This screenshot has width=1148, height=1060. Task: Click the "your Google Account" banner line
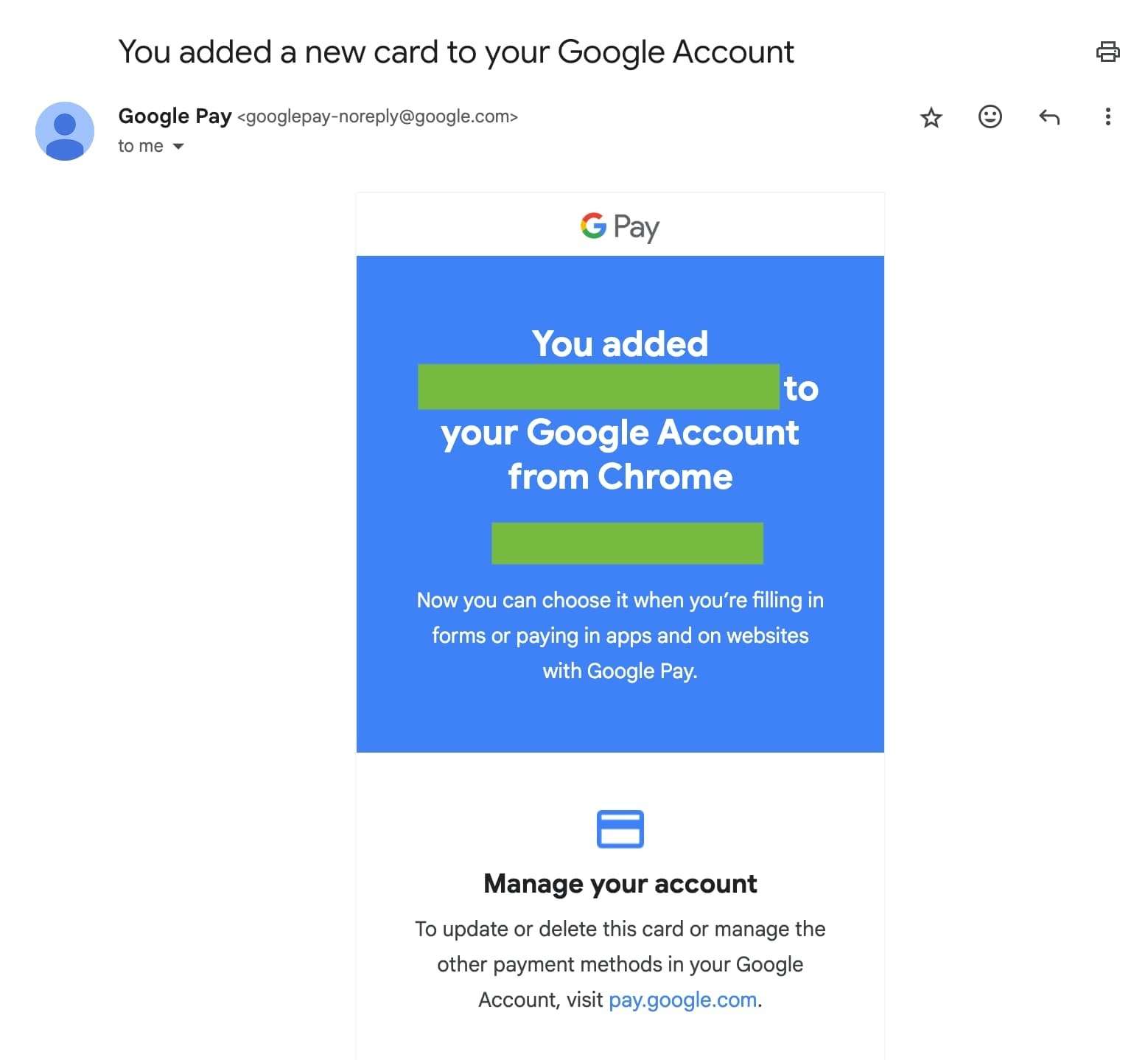point(620,432)
